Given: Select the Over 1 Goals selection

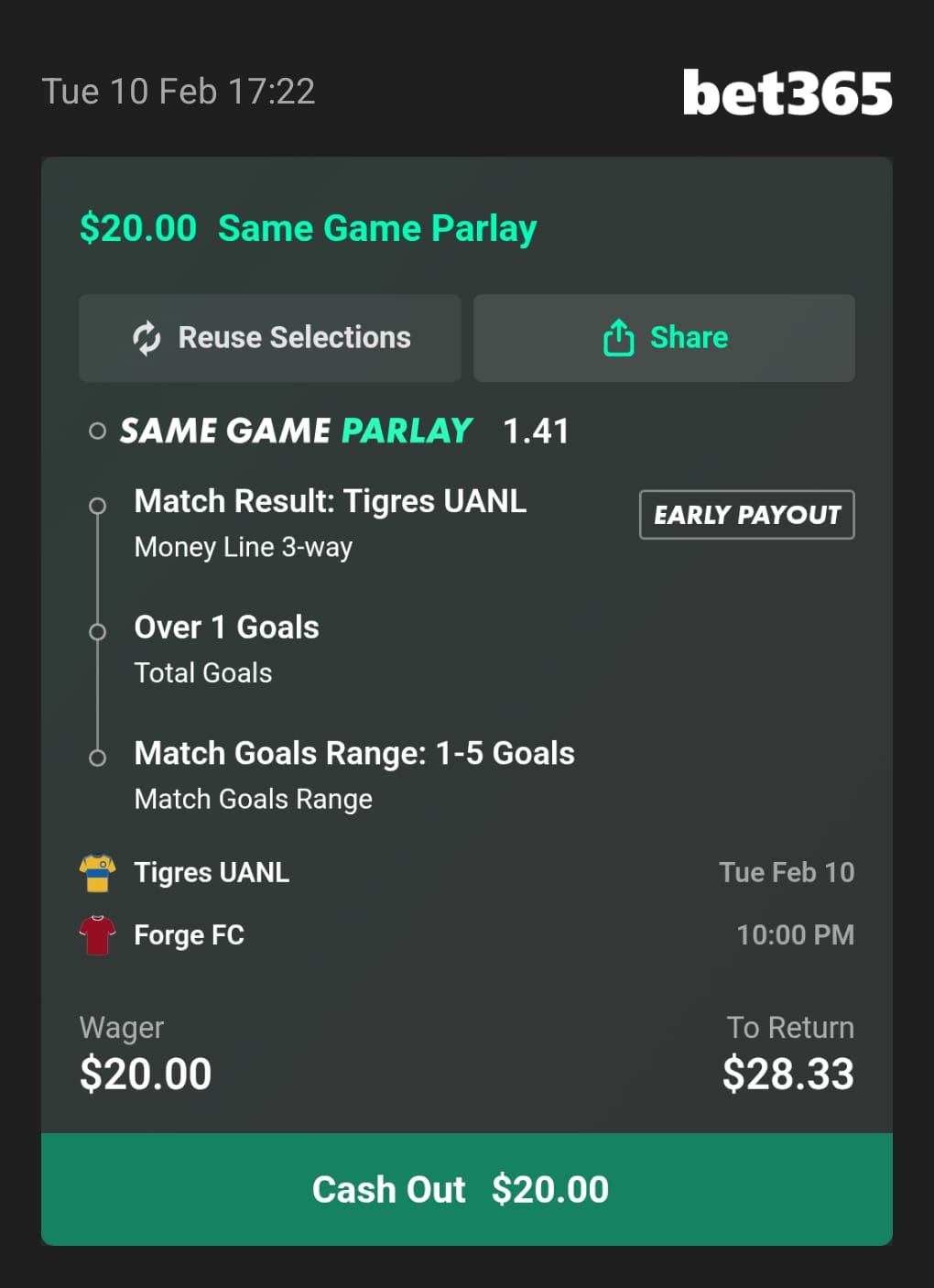Looking at the screenshot, I should click(x=226, y=628).
